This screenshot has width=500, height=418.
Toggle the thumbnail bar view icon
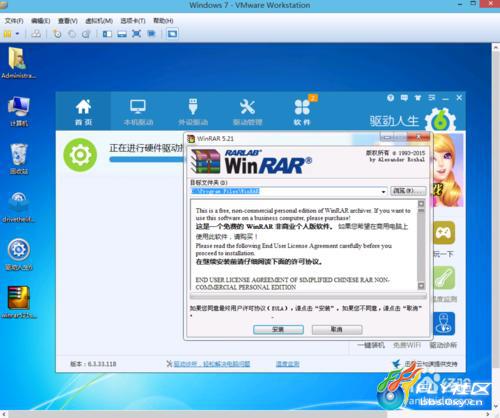(122, 34)
